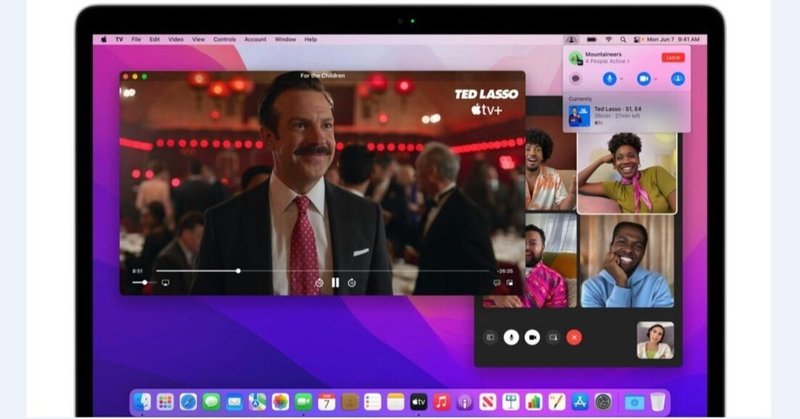
Task: Open FaceTime from the Dock
Action: click(x=304, y=402)
